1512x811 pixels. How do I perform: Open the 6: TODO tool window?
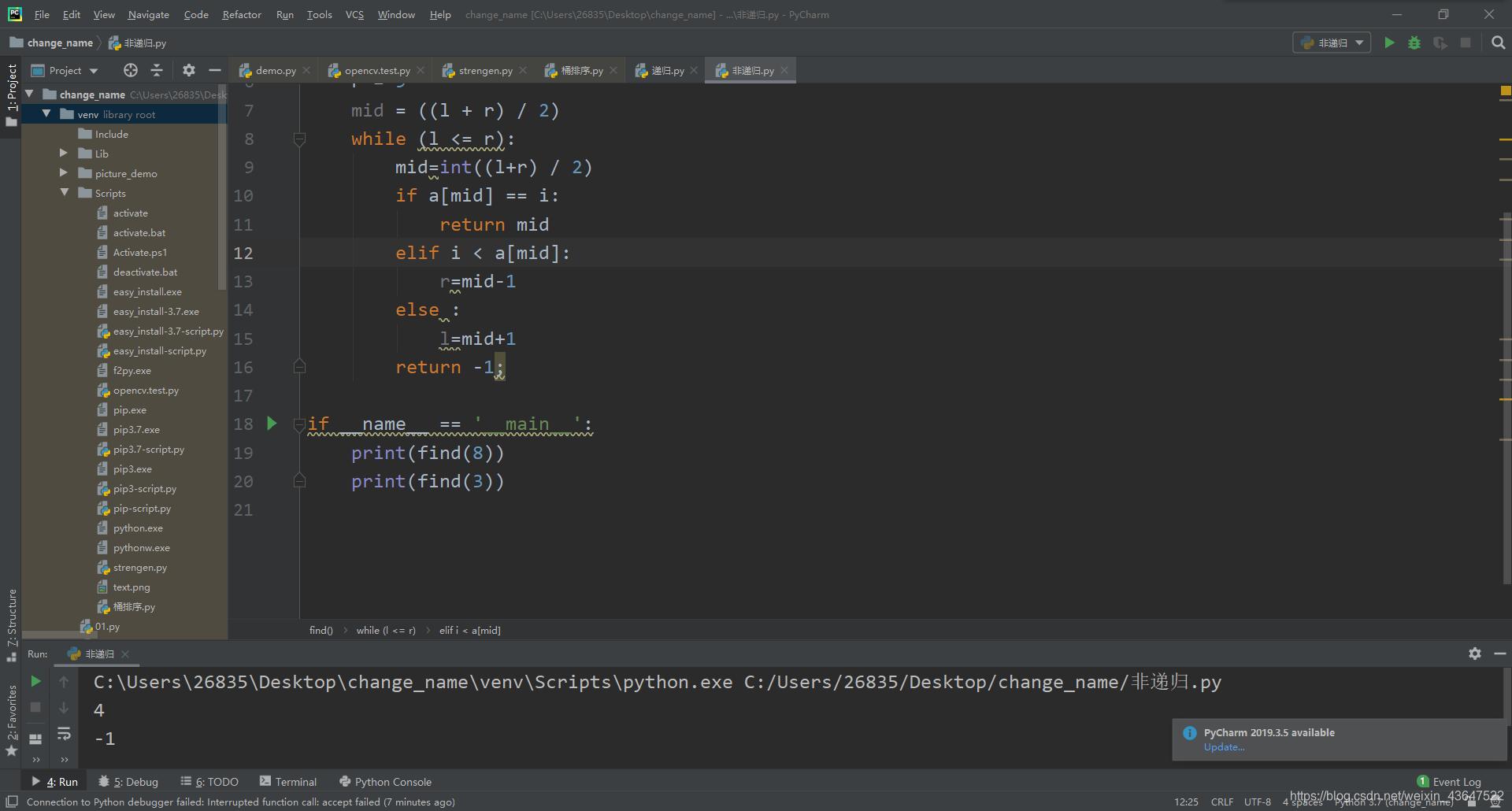209,782
